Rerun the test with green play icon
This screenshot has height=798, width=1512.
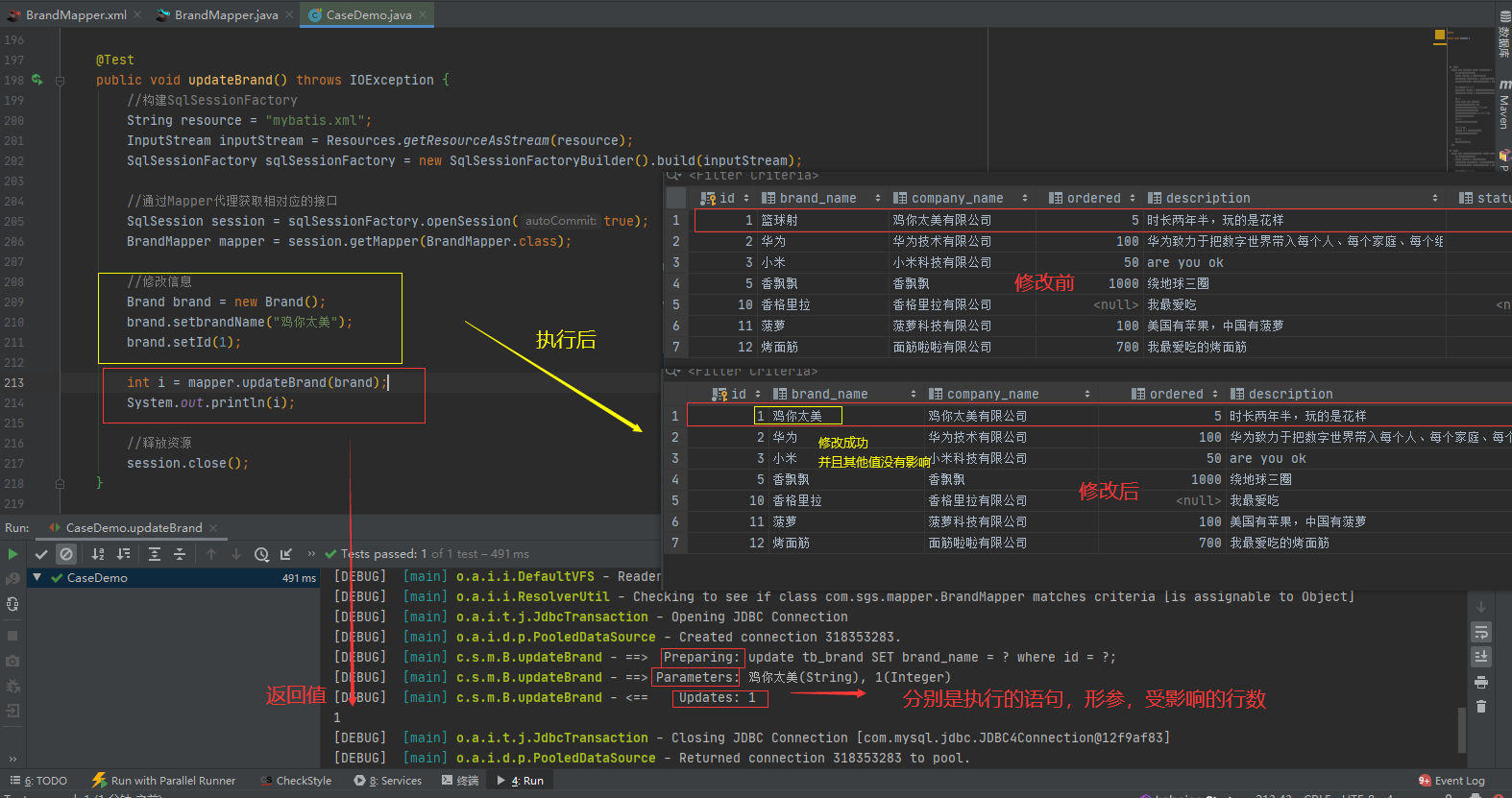pos(12,554)
